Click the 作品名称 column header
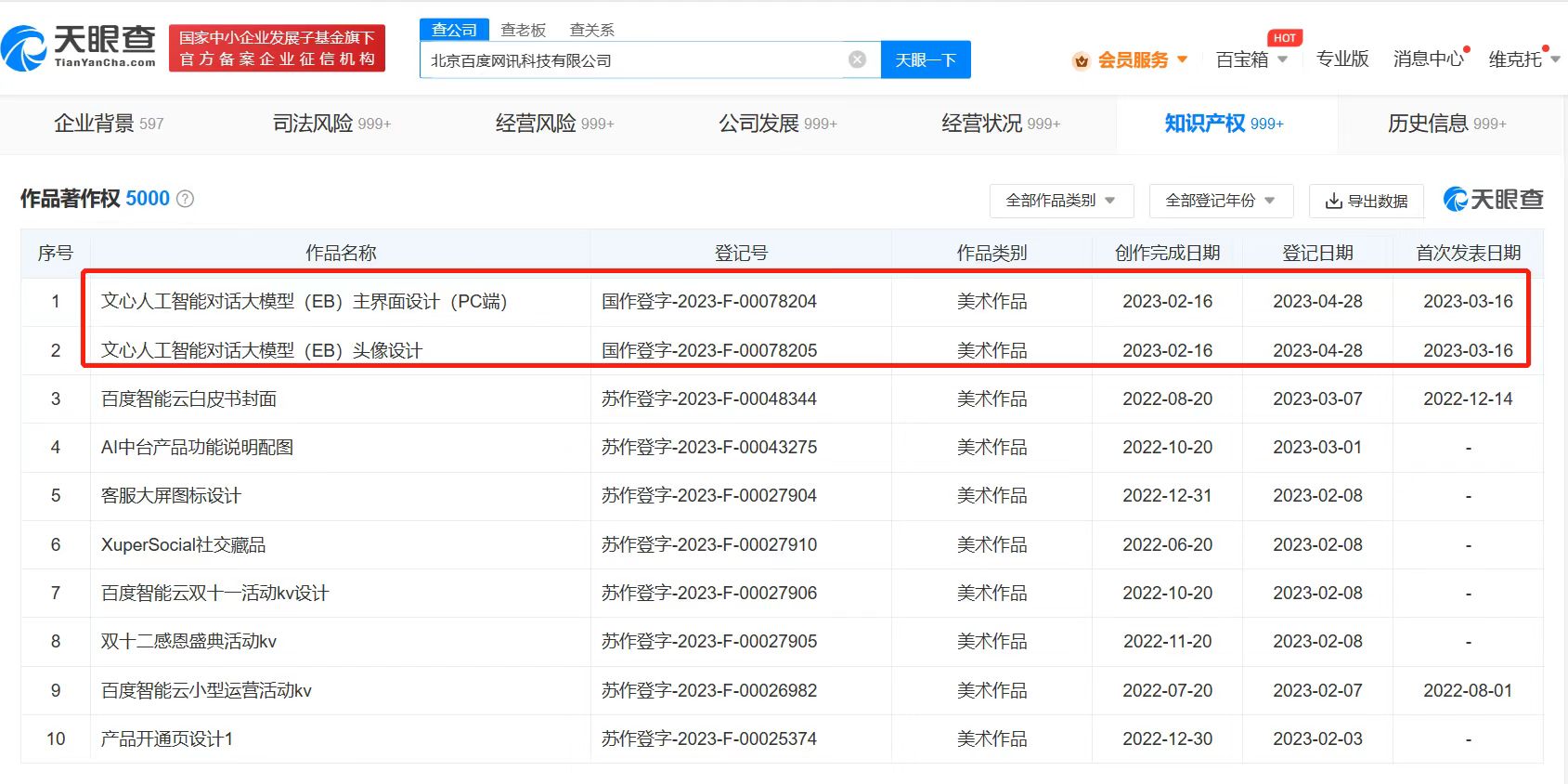1568x784 pixels. 341,253
